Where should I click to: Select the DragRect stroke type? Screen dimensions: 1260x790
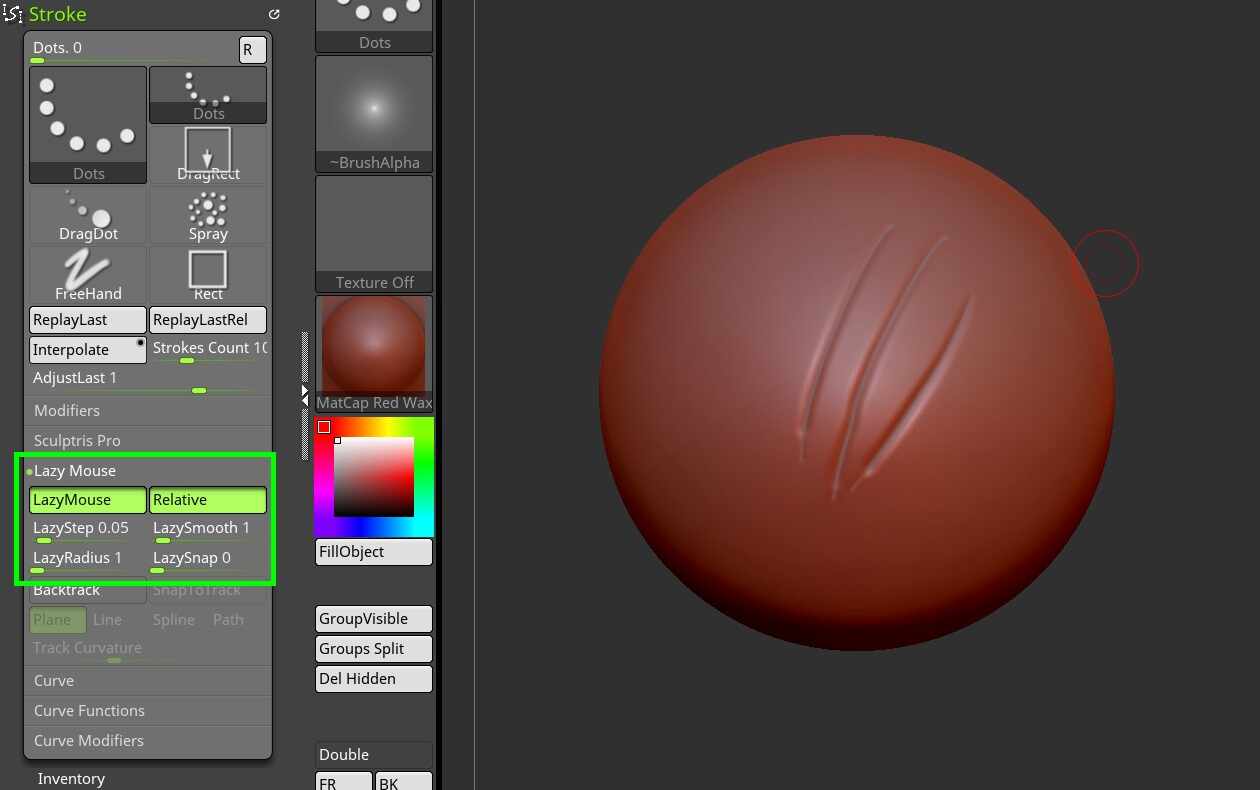click(207, 155)
